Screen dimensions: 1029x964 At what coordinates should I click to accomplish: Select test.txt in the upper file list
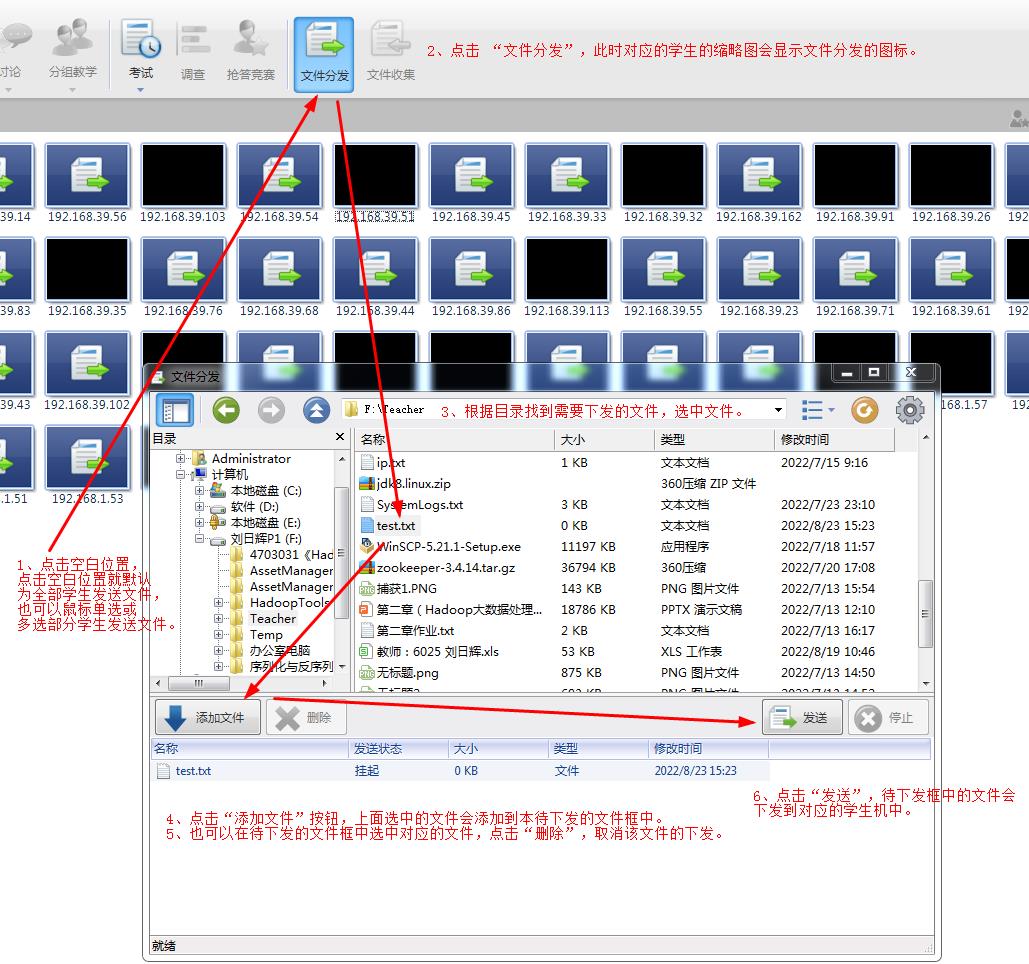(396, 526)
